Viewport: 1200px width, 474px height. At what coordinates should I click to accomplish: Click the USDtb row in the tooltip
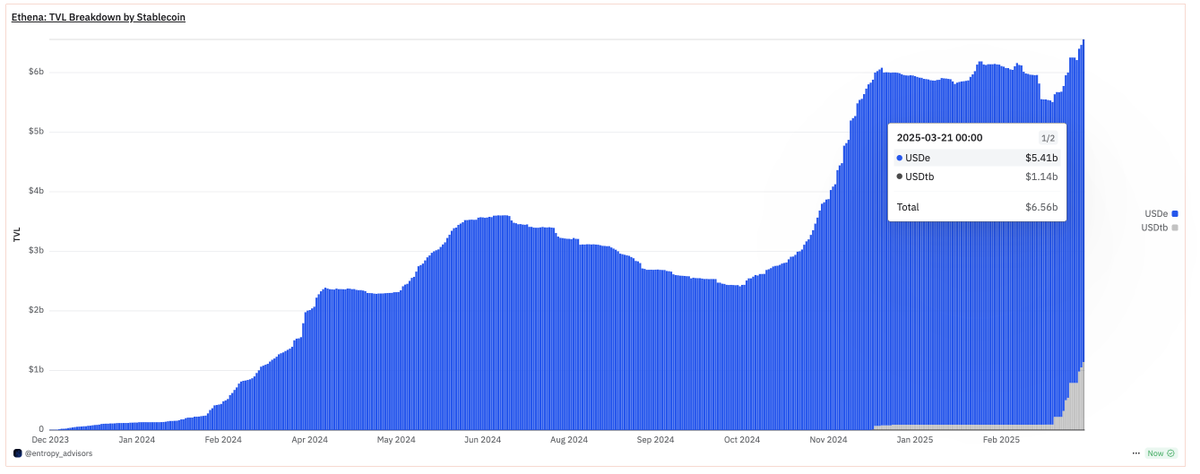click(977, 177)
